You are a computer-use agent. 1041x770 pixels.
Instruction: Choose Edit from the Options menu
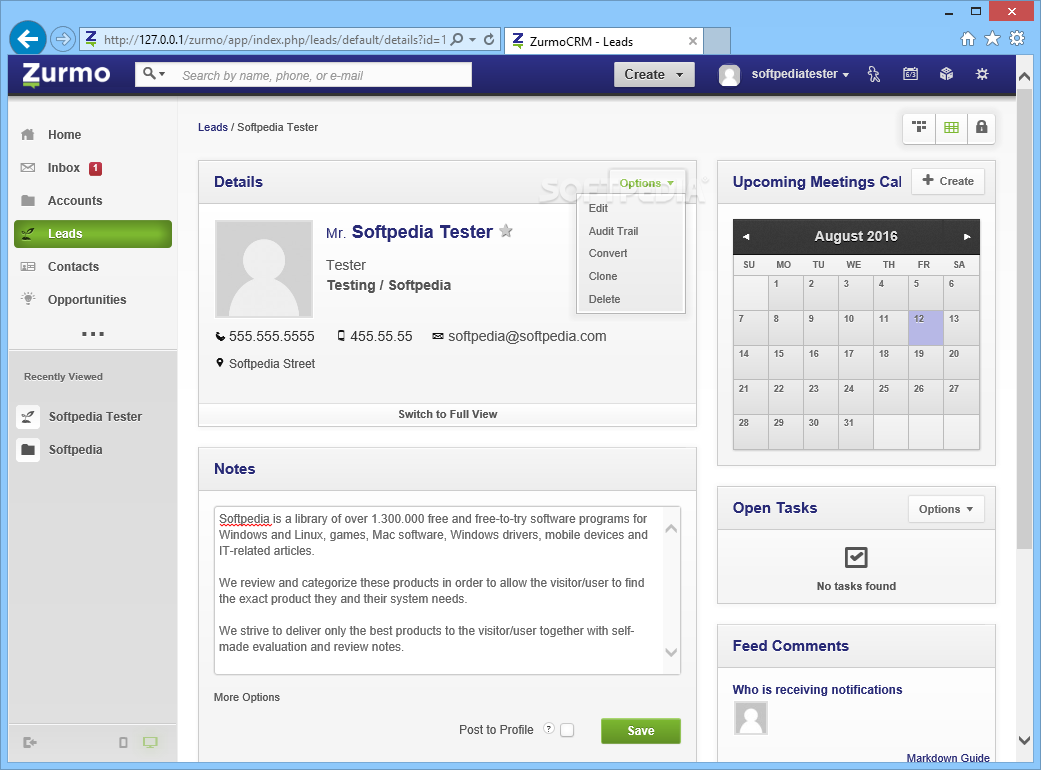pos(598,208)
